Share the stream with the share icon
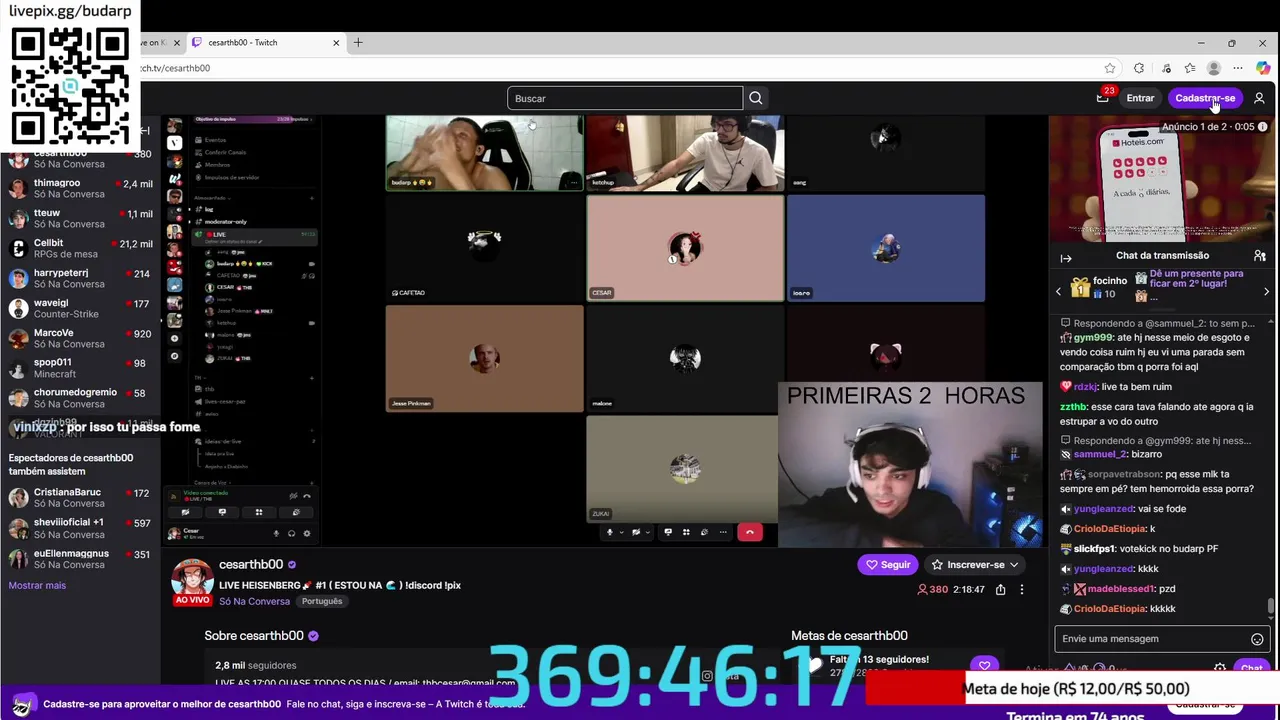1280x720 pixels. click(x=1000, y=590)
